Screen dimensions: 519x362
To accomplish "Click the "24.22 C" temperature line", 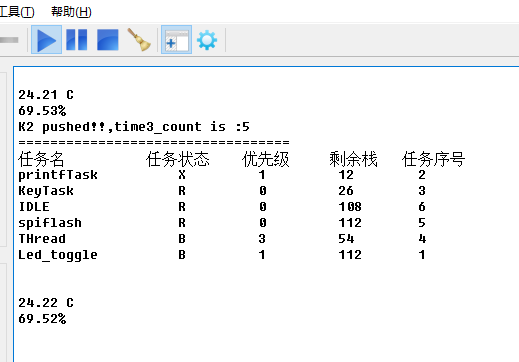I will [46, 303].
